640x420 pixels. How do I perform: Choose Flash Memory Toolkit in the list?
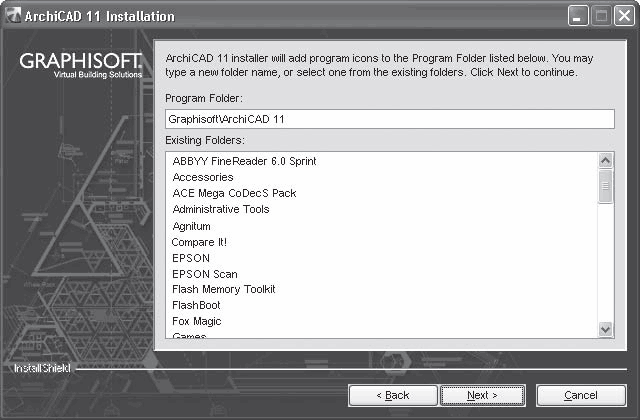223,289
